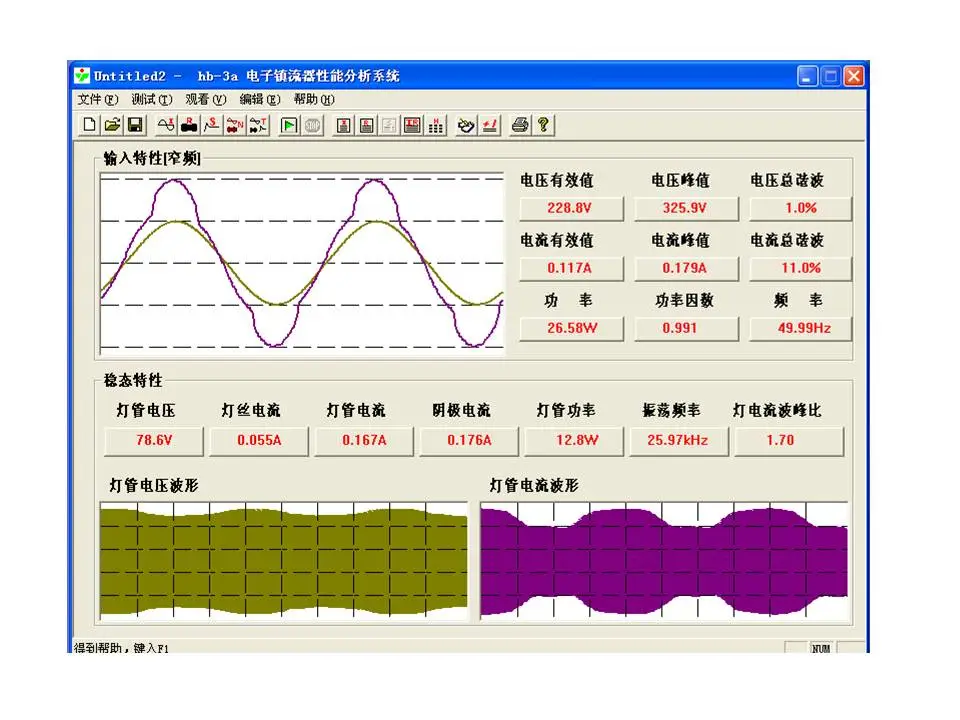This screenshot has height=720, width=960.
Task: Open a file with the folder icon
Action: [x=112, y=125]
